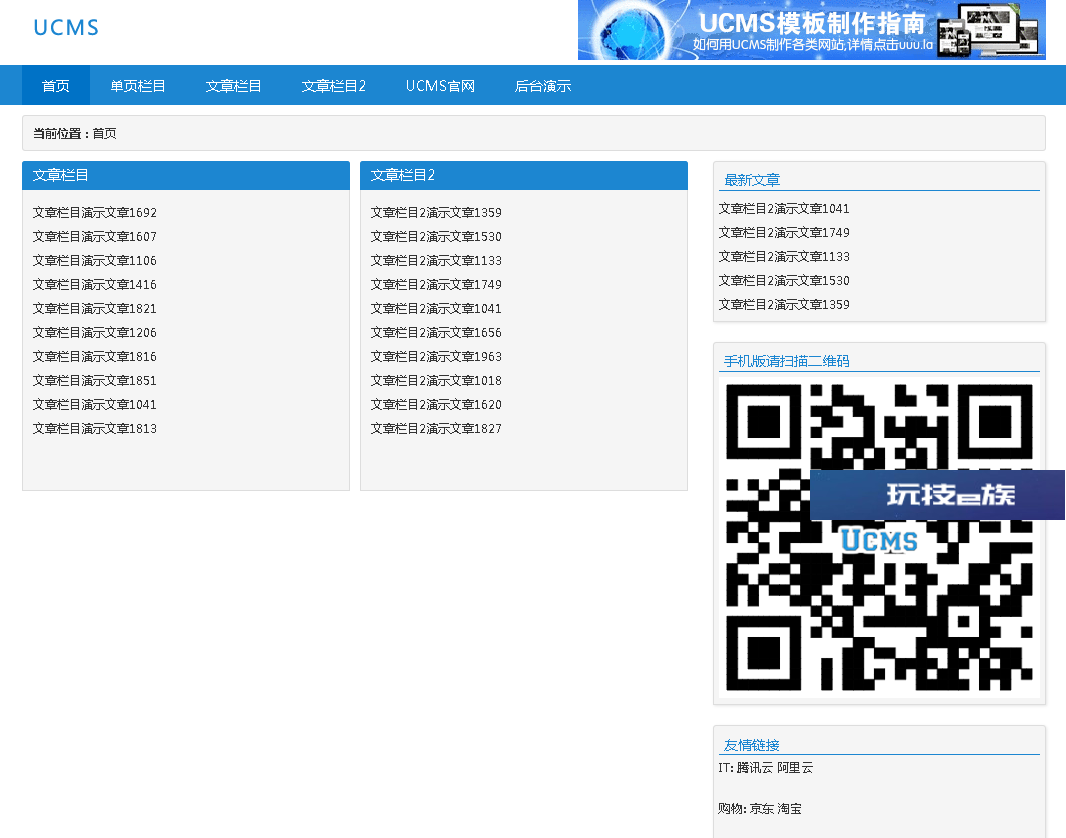Open 文章栏目2演示文章1749 under 最新文章

click(x=784, y=232)
